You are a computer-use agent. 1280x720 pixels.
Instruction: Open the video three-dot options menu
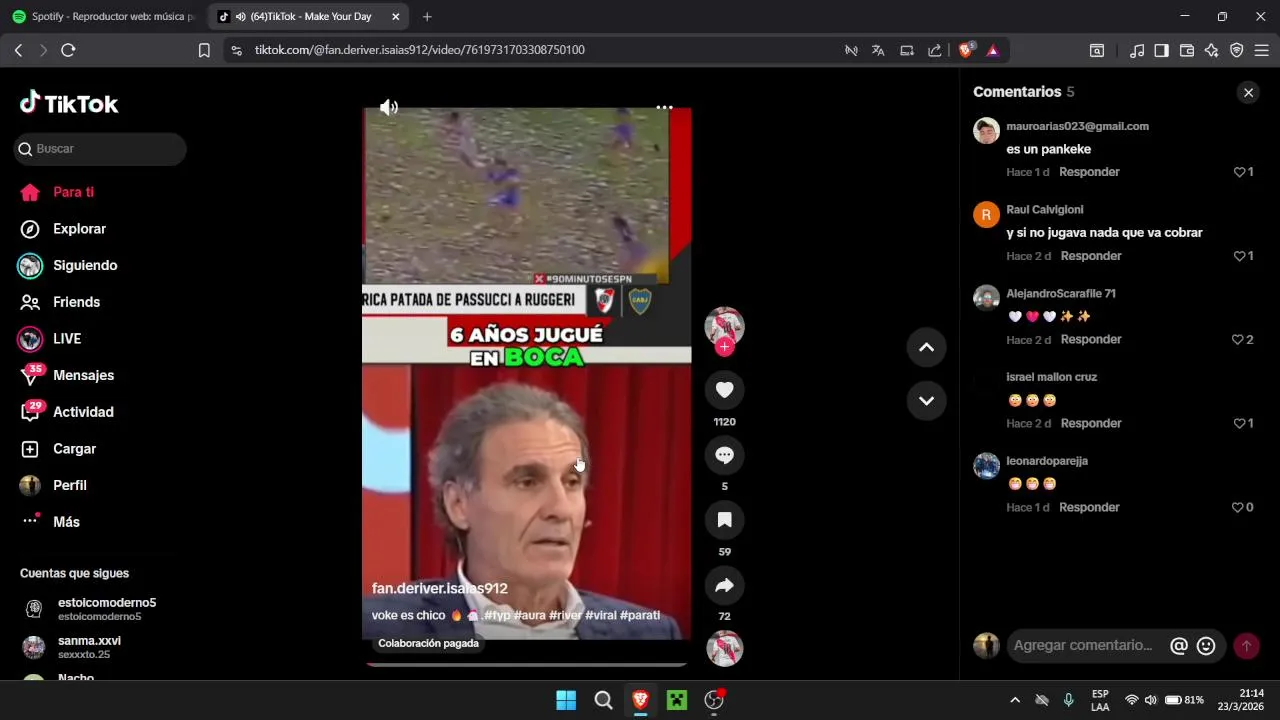(x=664, y=107)
